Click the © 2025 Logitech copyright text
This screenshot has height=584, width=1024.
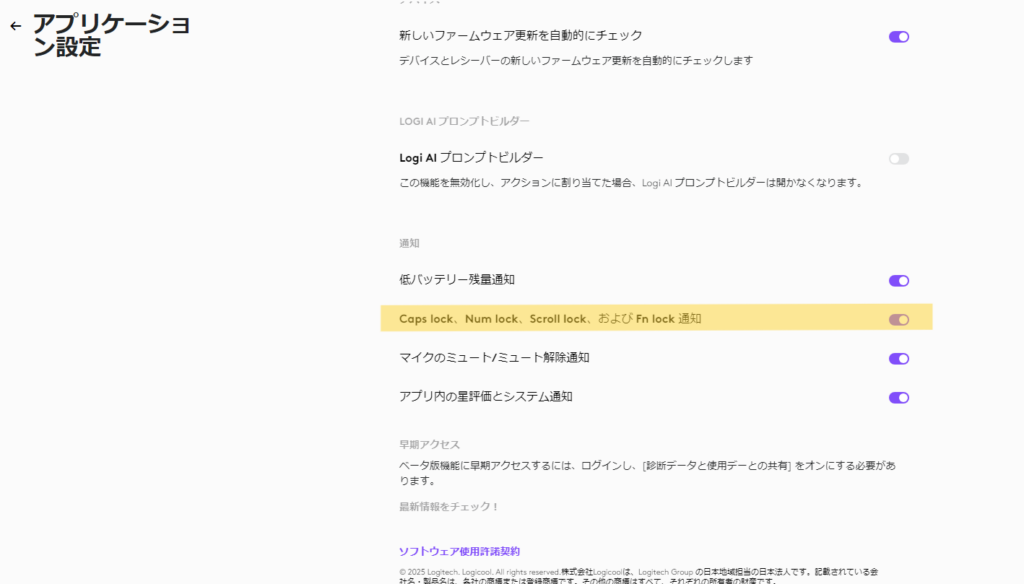(x=639, y=576)
